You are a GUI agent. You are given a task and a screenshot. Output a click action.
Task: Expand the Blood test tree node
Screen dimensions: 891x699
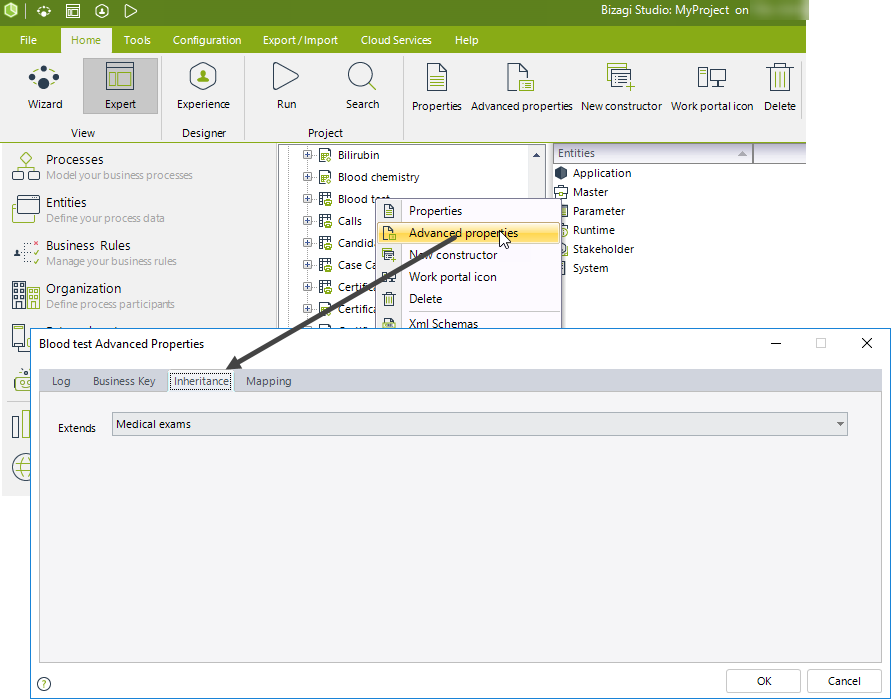coord(307,198)
